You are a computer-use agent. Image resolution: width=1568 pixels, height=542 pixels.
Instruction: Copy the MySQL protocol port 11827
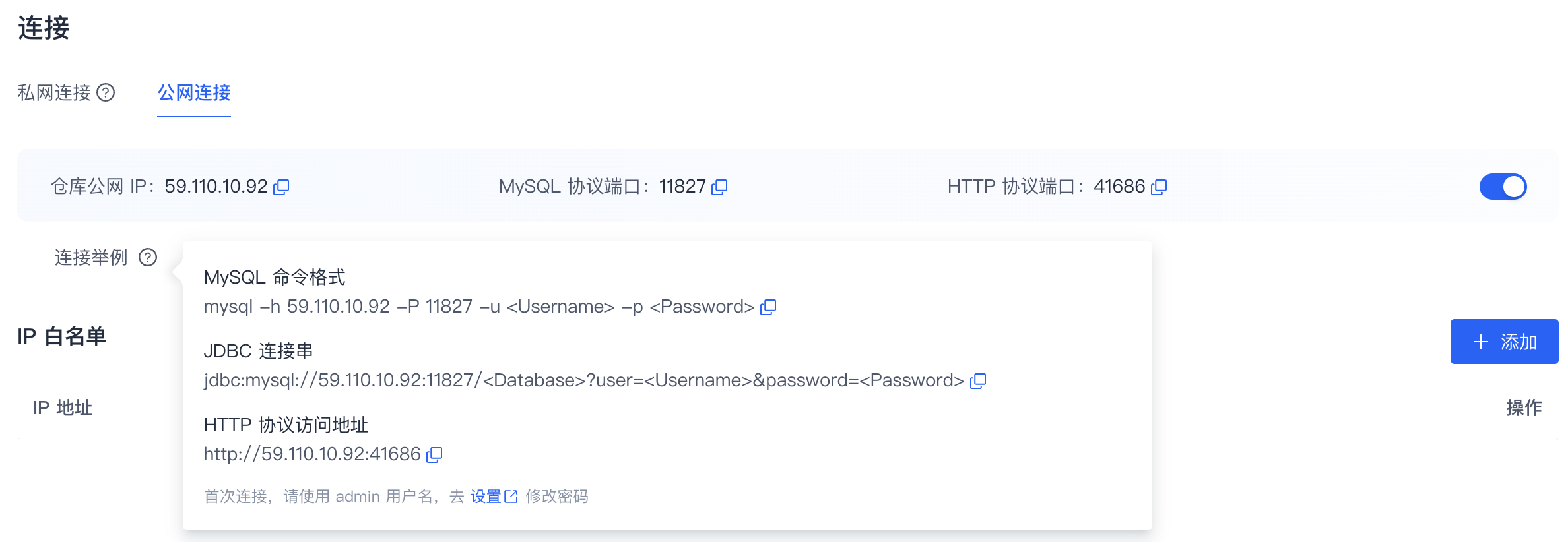(719, 187)
